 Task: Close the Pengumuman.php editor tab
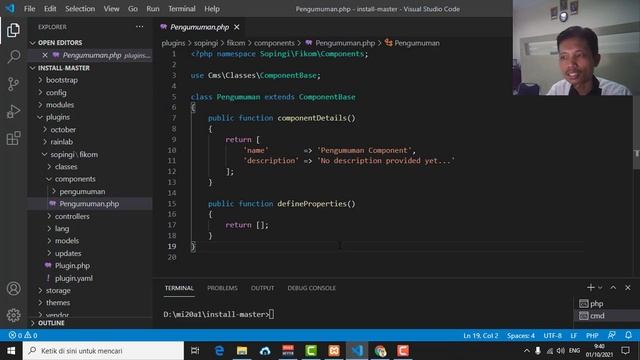point(237,27)
